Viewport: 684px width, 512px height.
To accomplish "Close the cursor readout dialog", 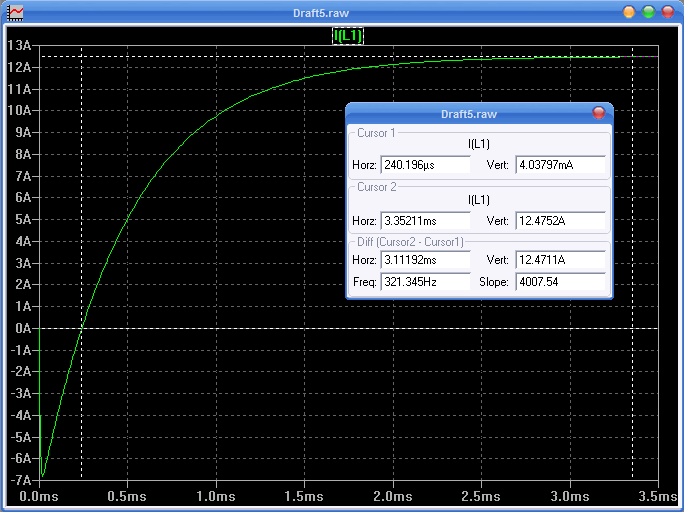I will pos(599,113).
